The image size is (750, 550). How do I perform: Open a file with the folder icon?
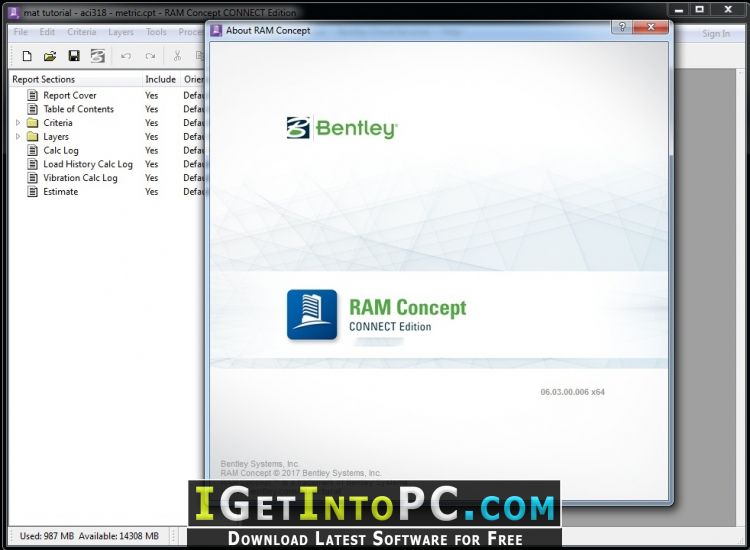[50, 56]
